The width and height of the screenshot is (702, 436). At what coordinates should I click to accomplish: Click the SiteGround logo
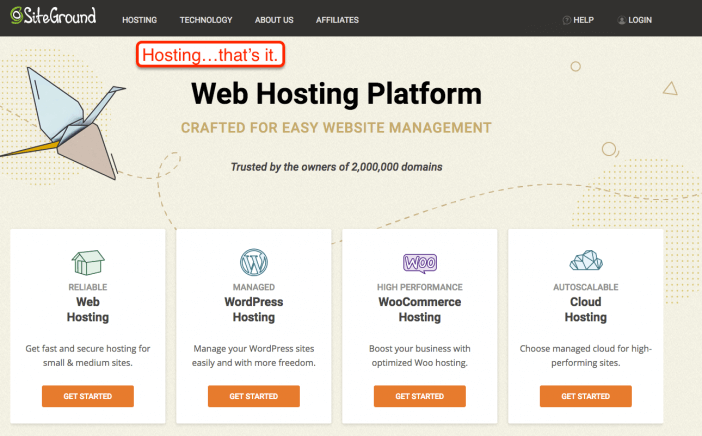(53, 16)
